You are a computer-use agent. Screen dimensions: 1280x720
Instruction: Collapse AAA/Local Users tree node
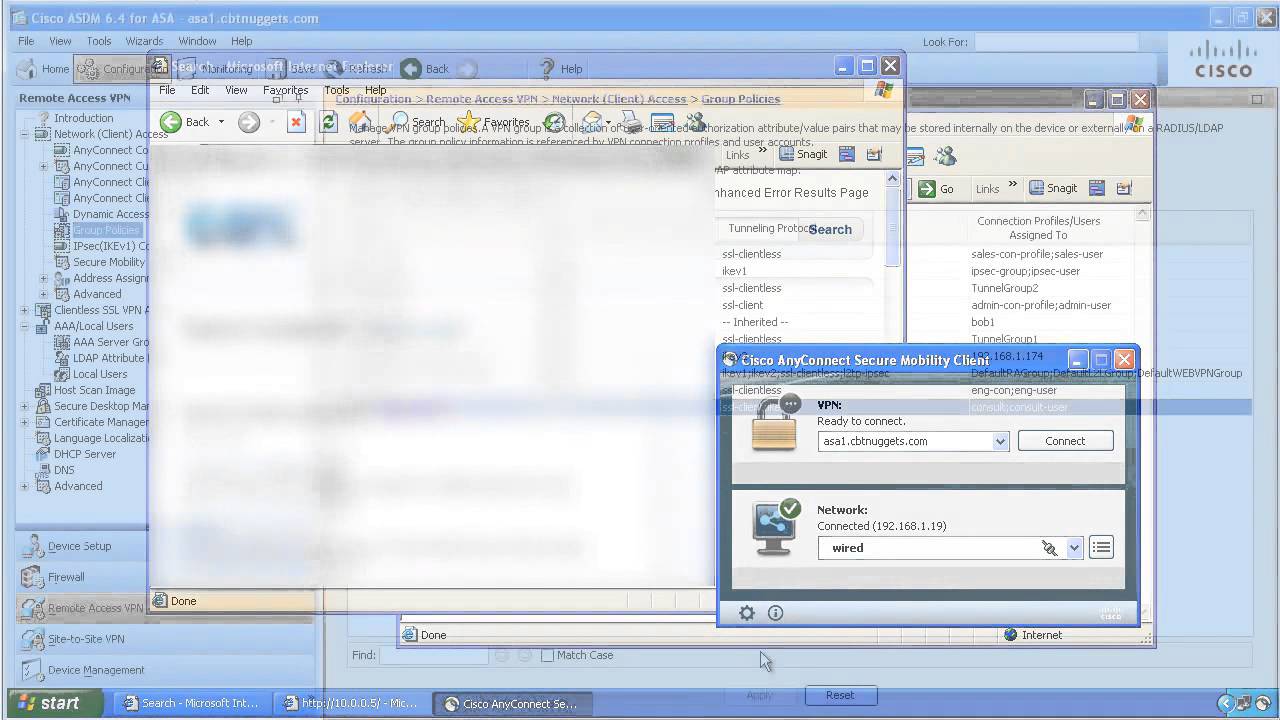pos(25,326)
